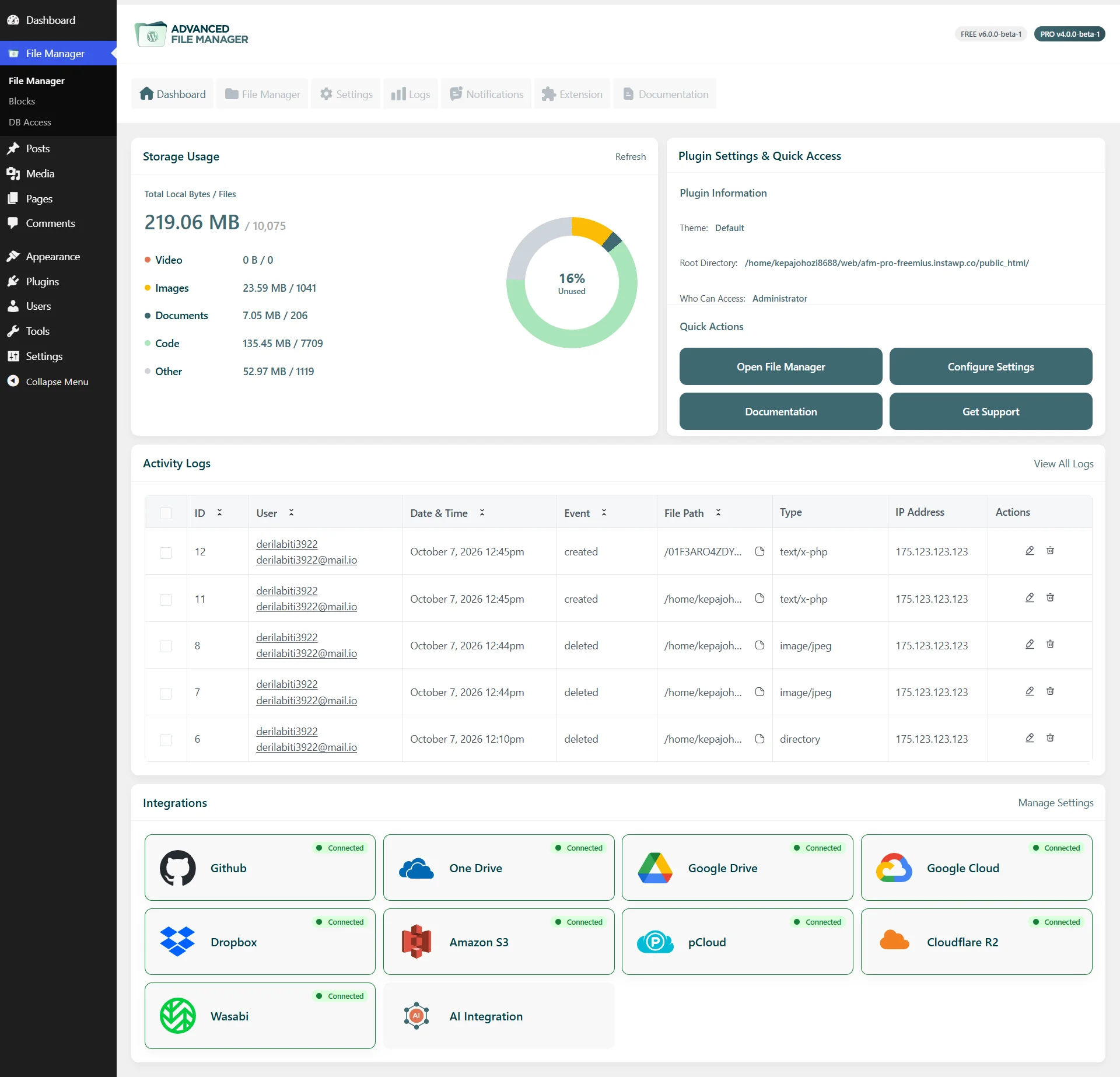
Task: Sort logs by ID column arrow
Action: (219, 512)
